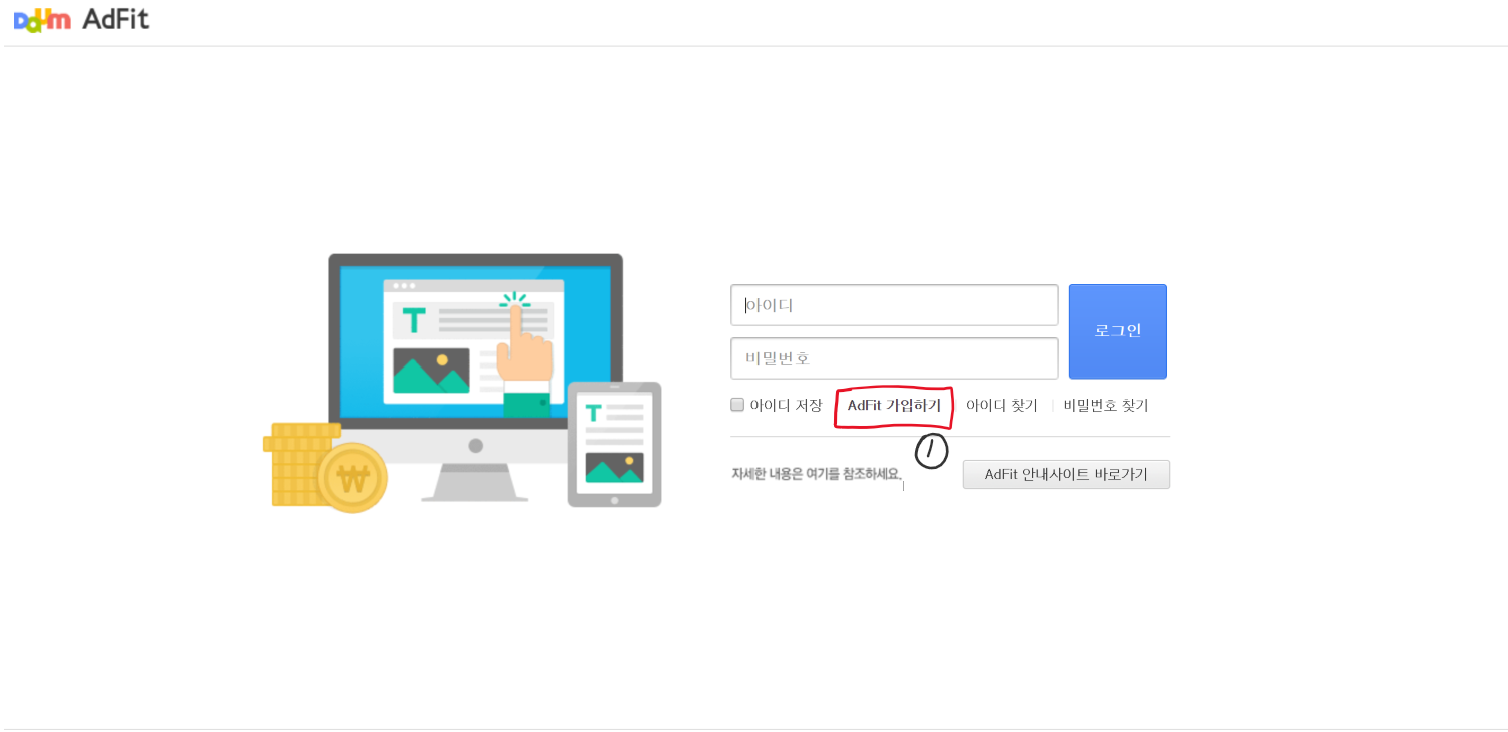Click the AdFit 안내사이트 바로가기 button
The image size is (1508, 732).
pyautogui.click(x=1066, y=474)
